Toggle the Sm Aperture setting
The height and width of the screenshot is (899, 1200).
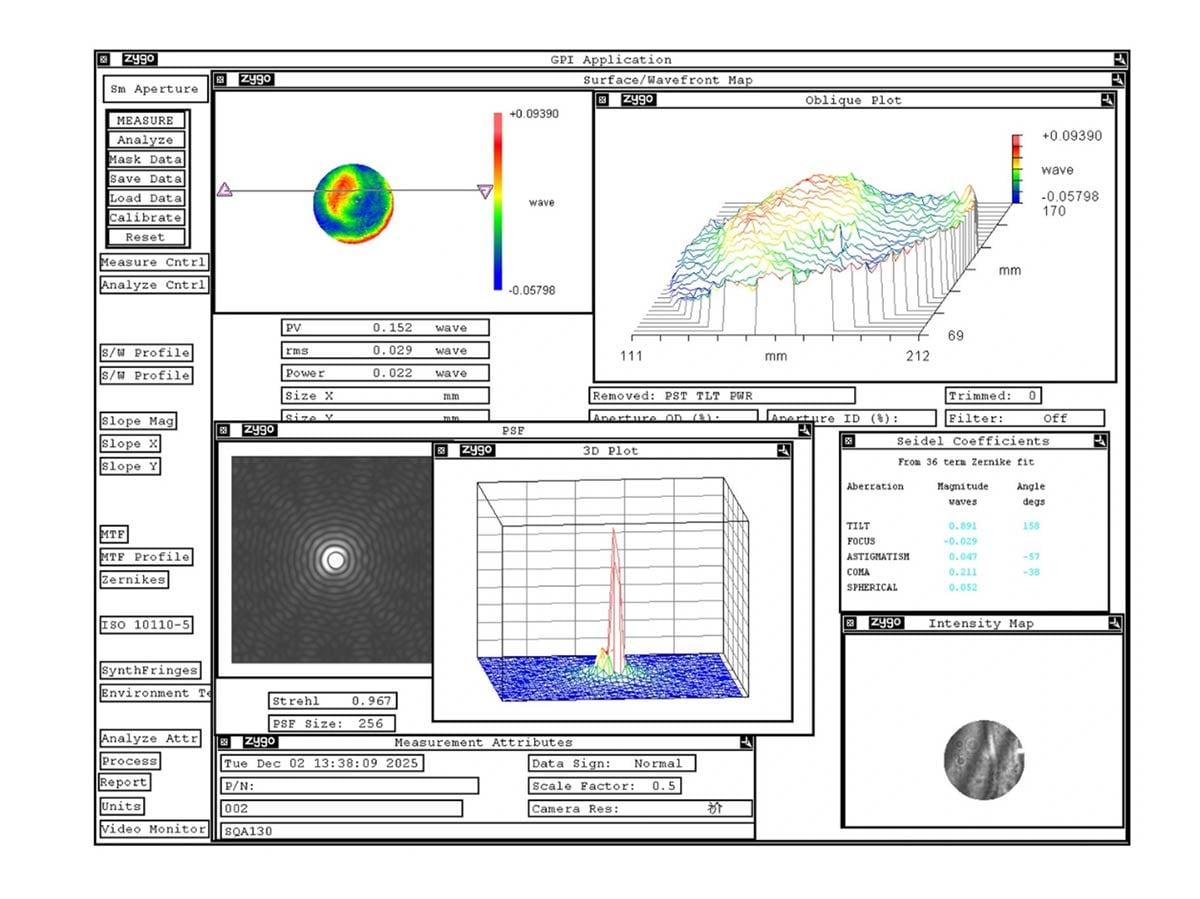155,89
